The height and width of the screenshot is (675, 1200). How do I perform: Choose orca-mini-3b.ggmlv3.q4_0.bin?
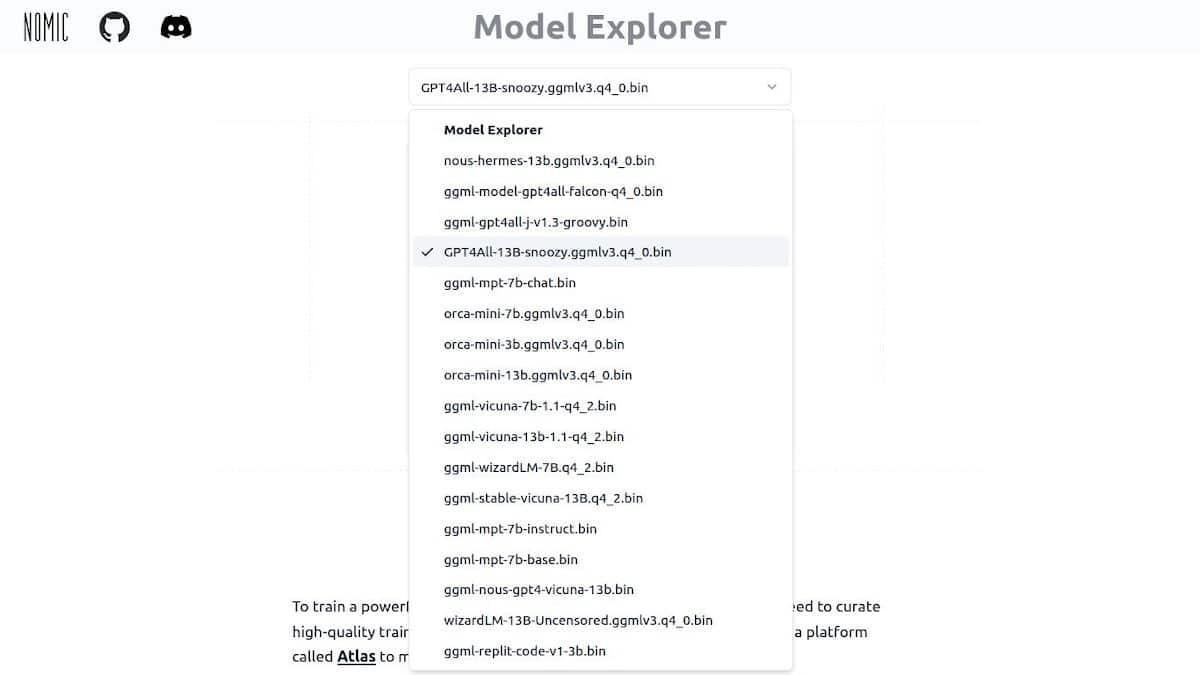534,344
